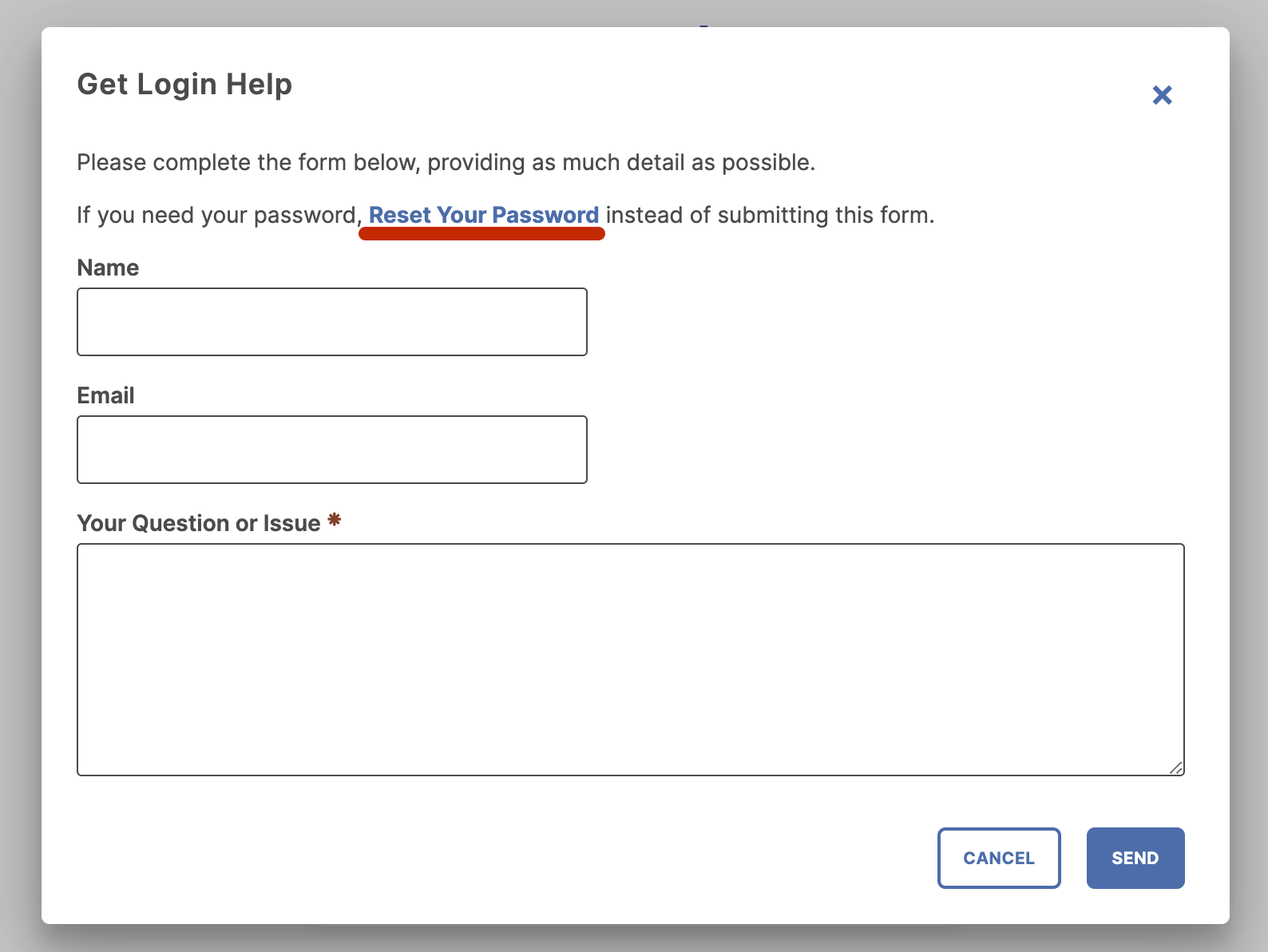Open the Reset Your Password link
The width and height of the screenshot is (1268, 952).
(484, 215)
